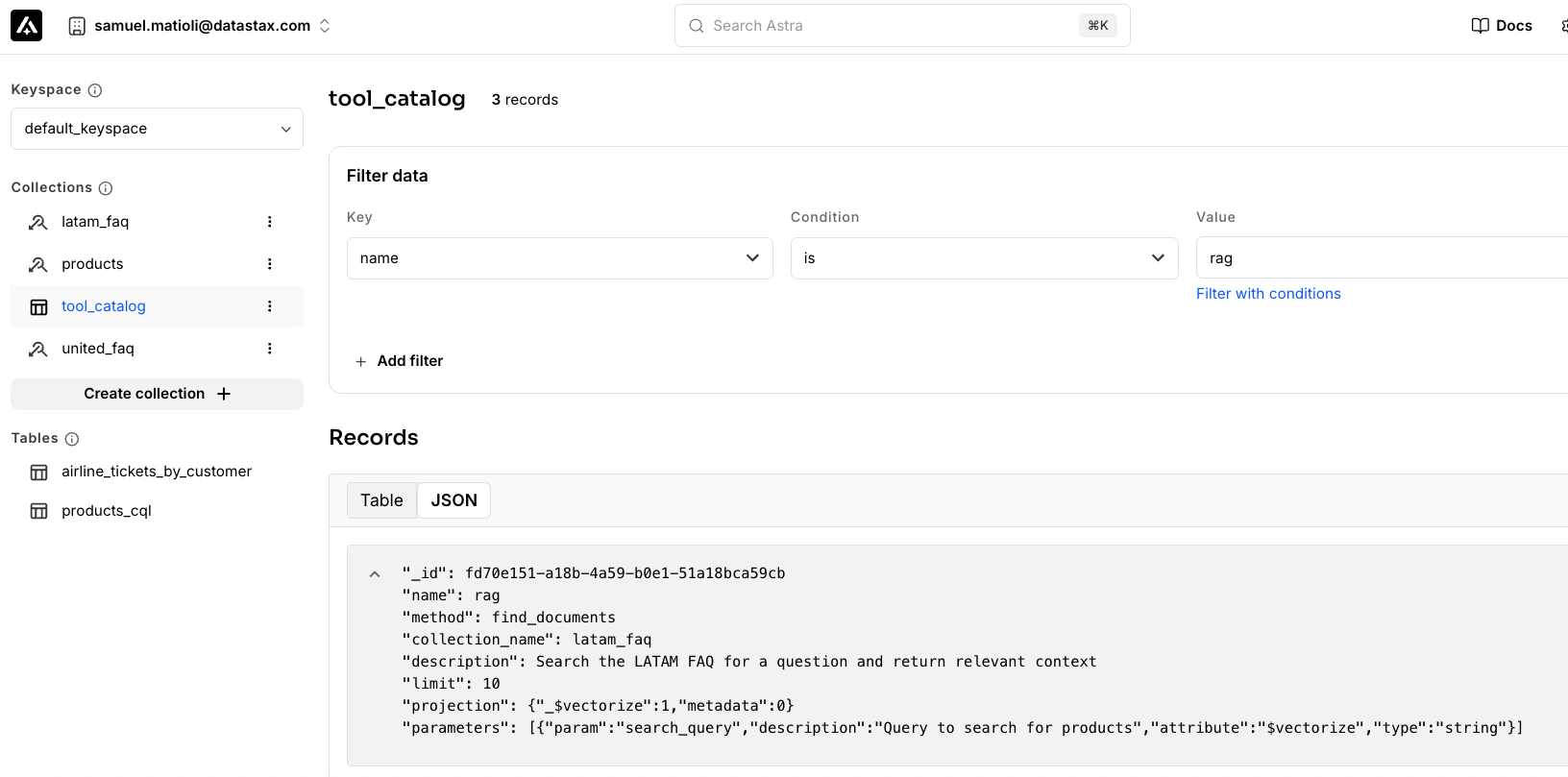Collapse the first JSON record chevron
Image resolution: width=1568 pixels, height=777 pixels.
375,574
